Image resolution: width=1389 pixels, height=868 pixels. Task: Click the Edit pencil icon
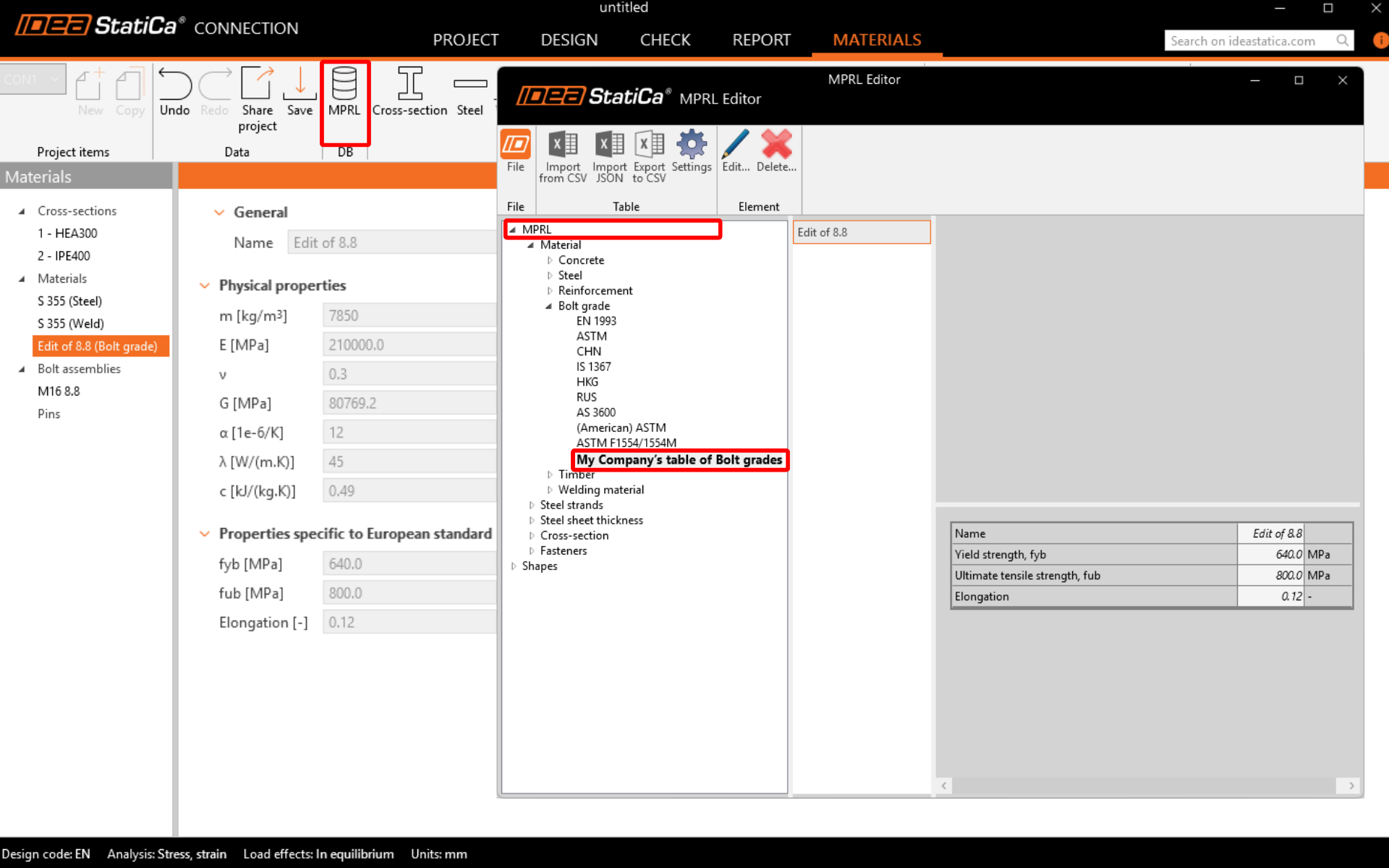click(736, 144)
